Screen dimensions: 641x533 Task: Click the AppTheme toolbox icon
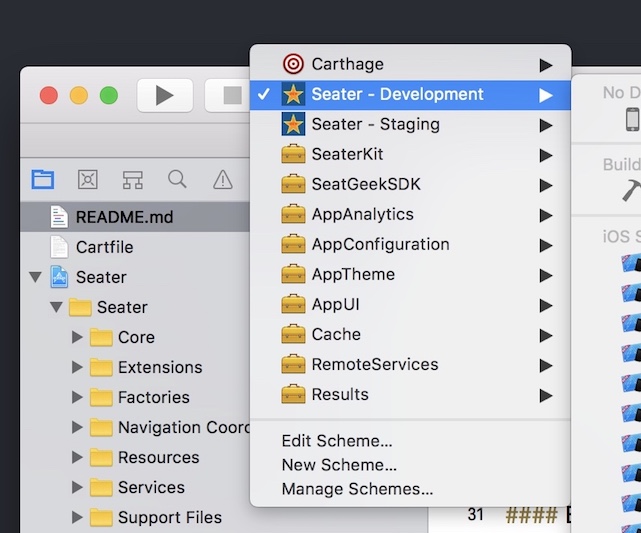coord(293,274)
